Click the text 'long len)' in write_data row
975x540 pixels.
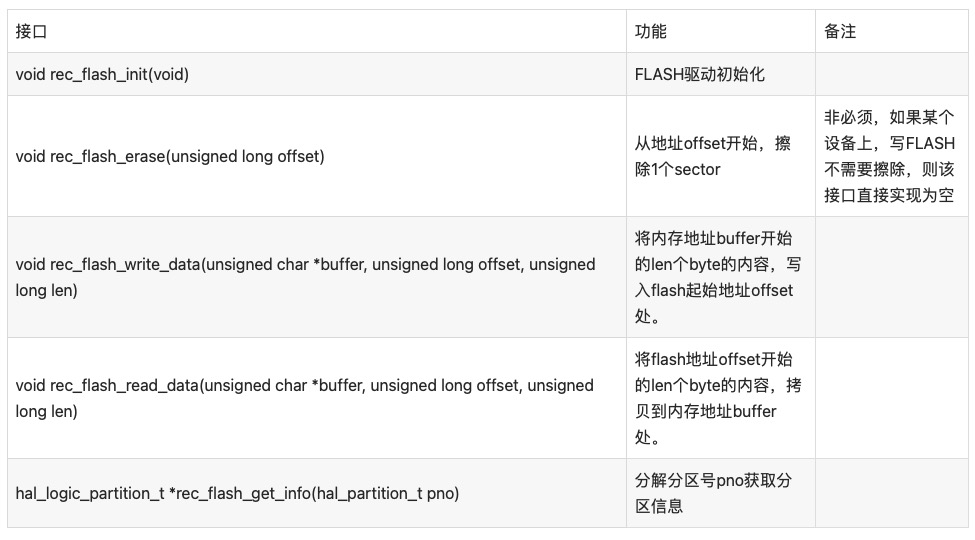47,291
